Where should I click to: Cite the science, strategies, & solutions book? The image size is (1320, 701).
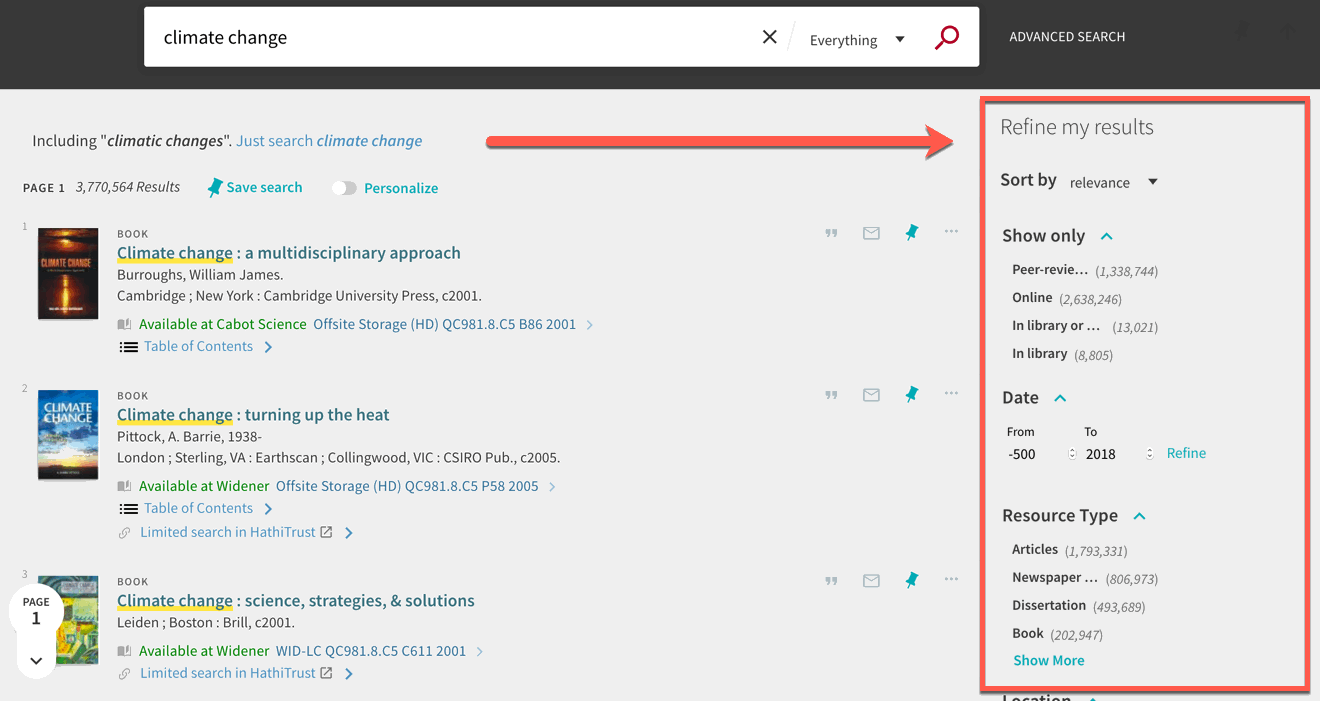coord(831,580)
